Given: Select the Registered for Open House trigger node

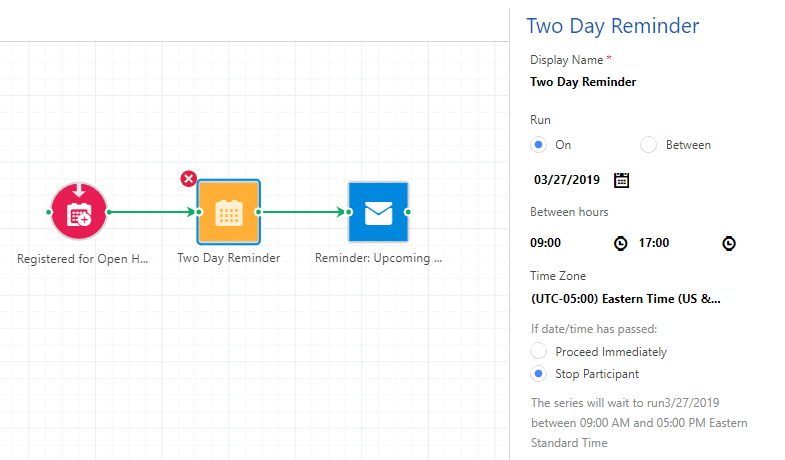Looking at the screenshot, I should pyautogui.click(x=79, y=212).
